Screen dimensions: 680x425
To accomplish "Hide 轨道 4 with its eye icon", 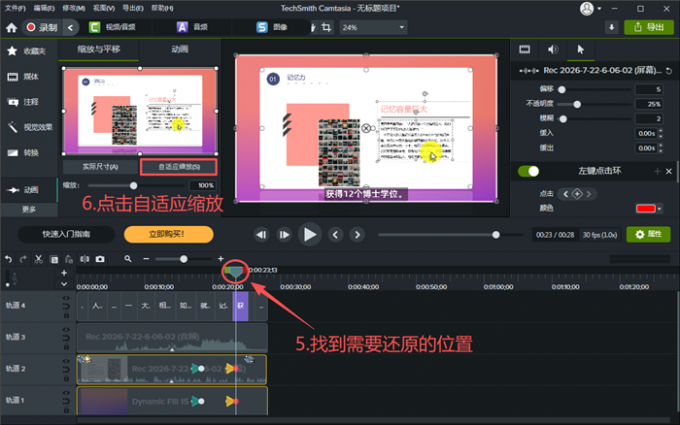I will pos(66,298).
